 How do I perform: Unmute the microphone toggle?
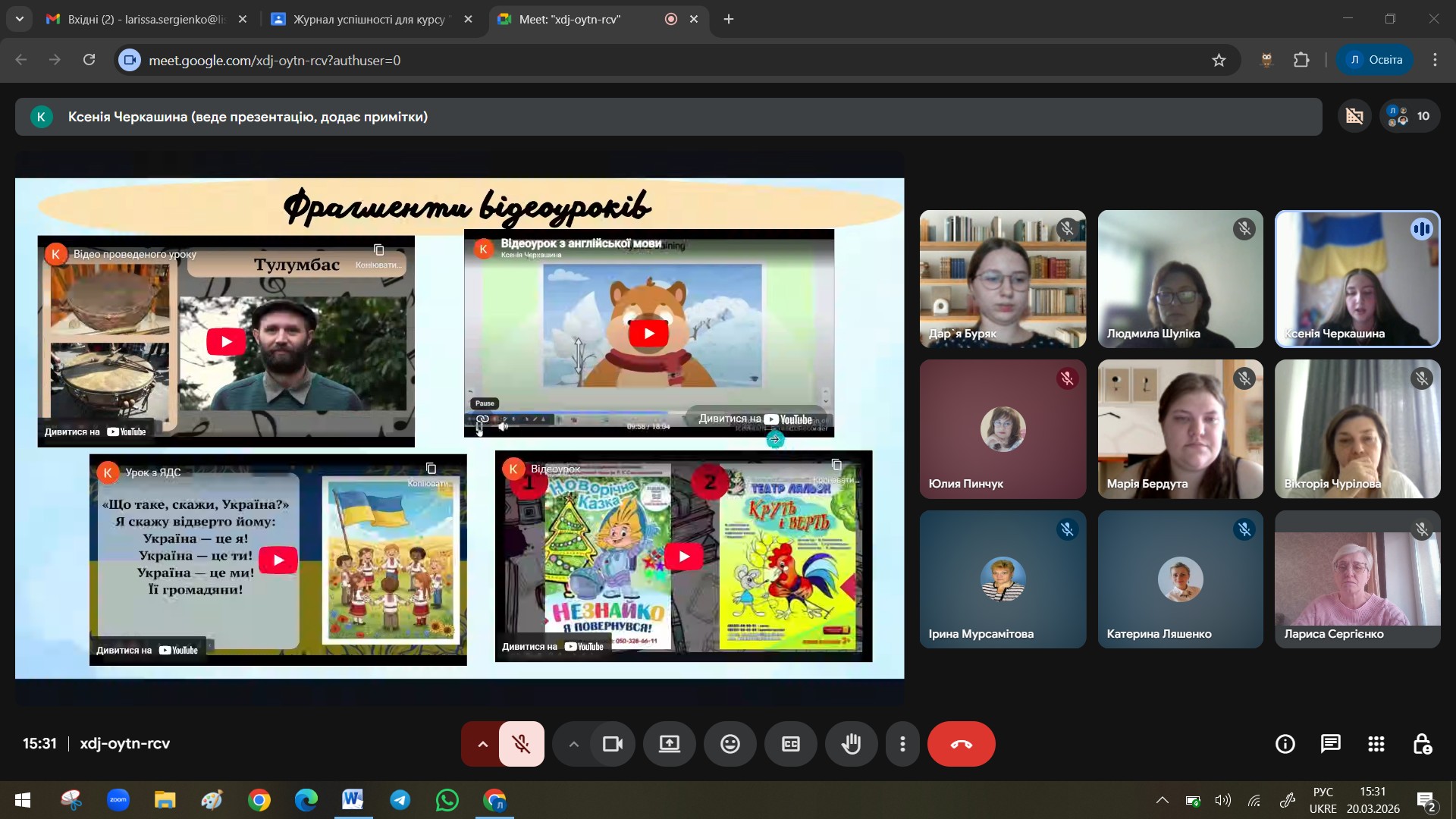point(521,744)
